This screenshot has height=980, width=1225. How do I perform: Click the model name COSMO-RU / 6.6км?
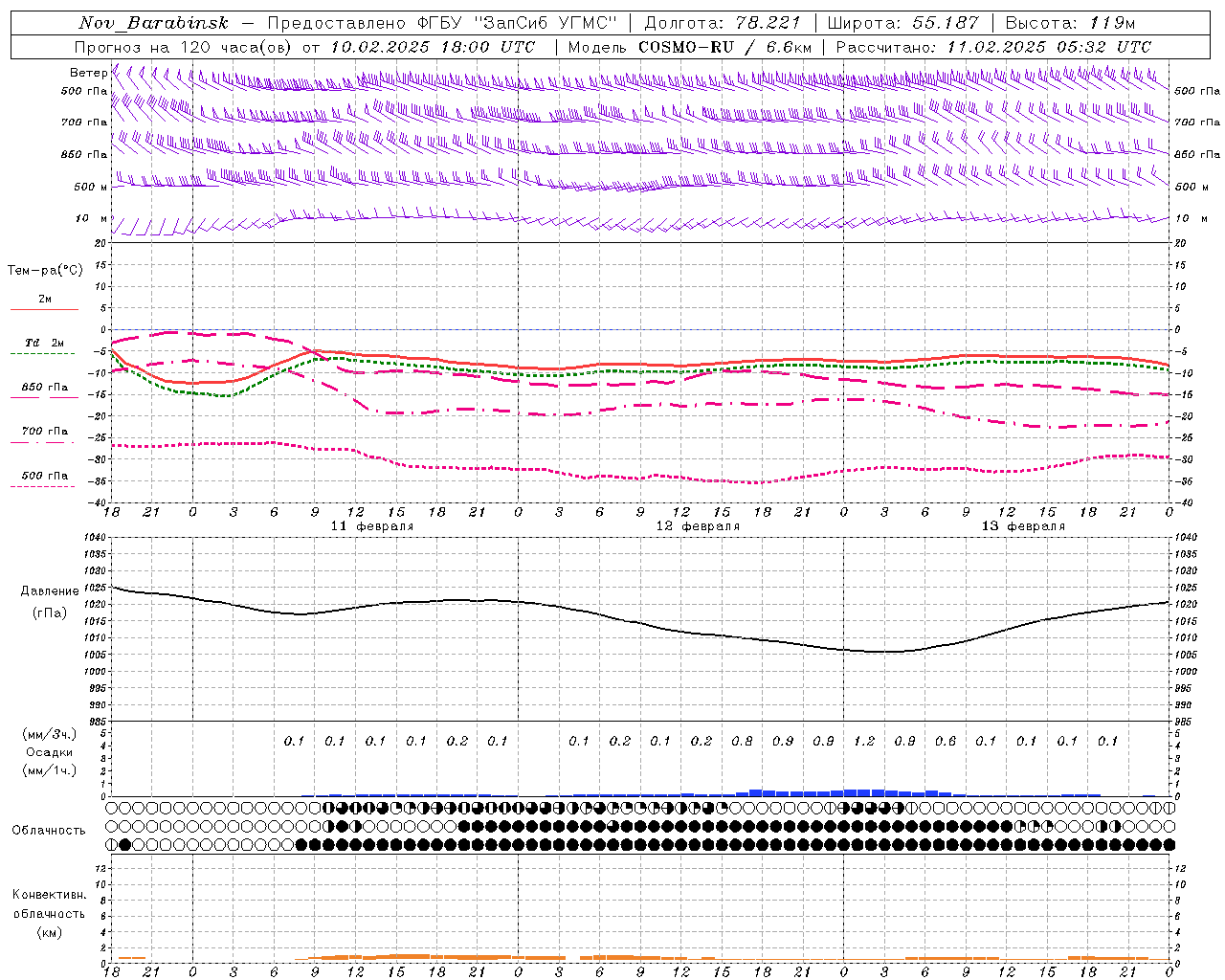(724, 47)
